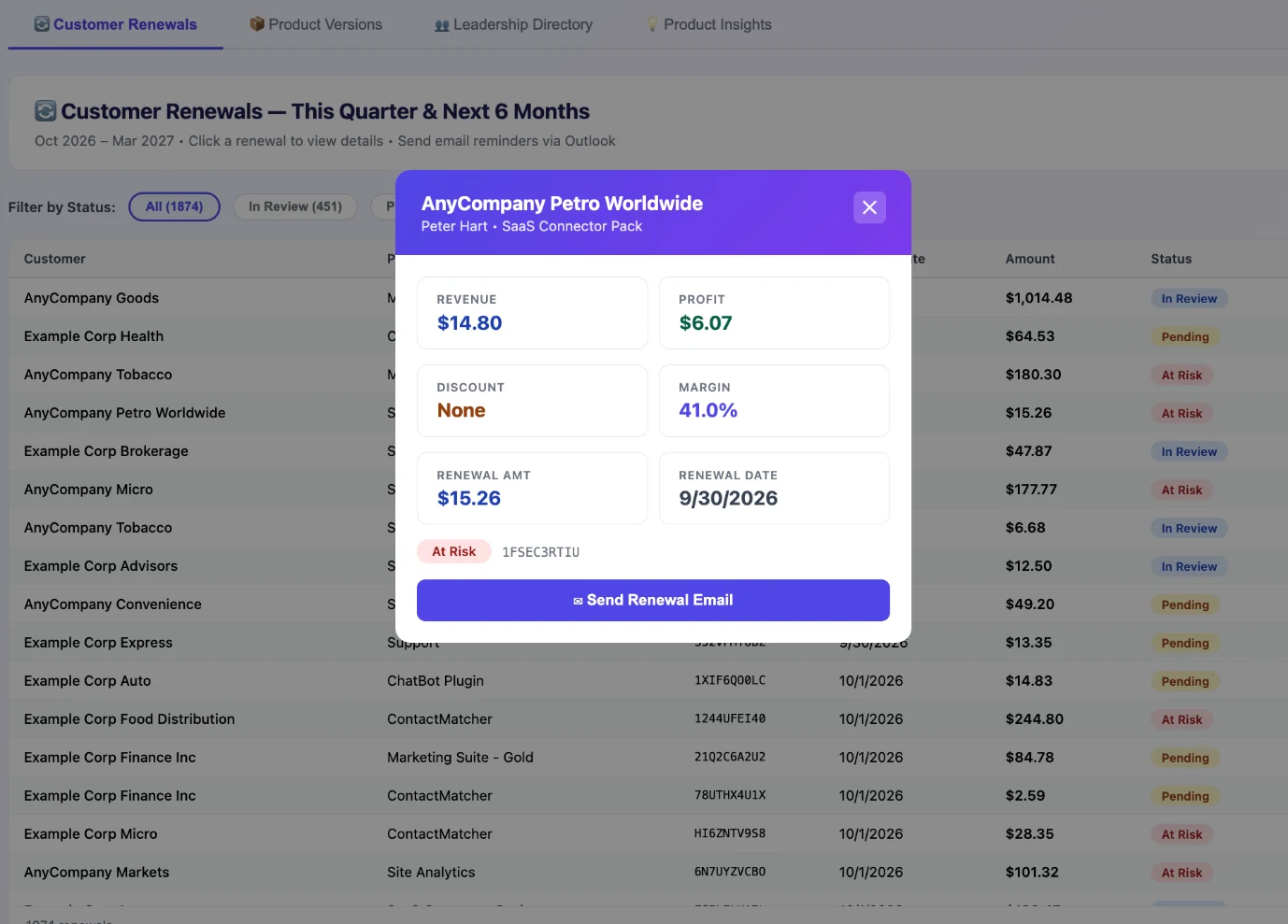Click the In Review badge for AnyCompany Goods

coord(1189,299)
